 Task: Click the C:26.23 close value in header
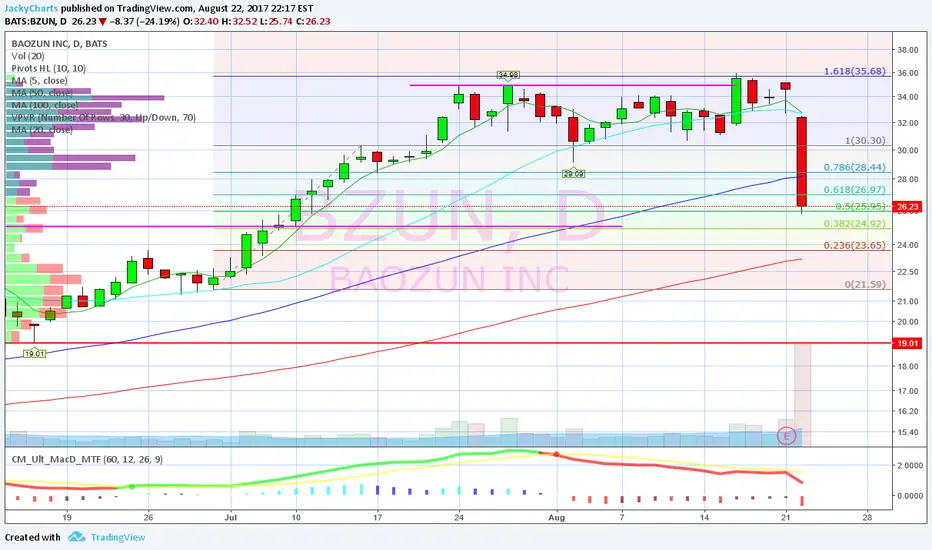click(x=313, y=21)
